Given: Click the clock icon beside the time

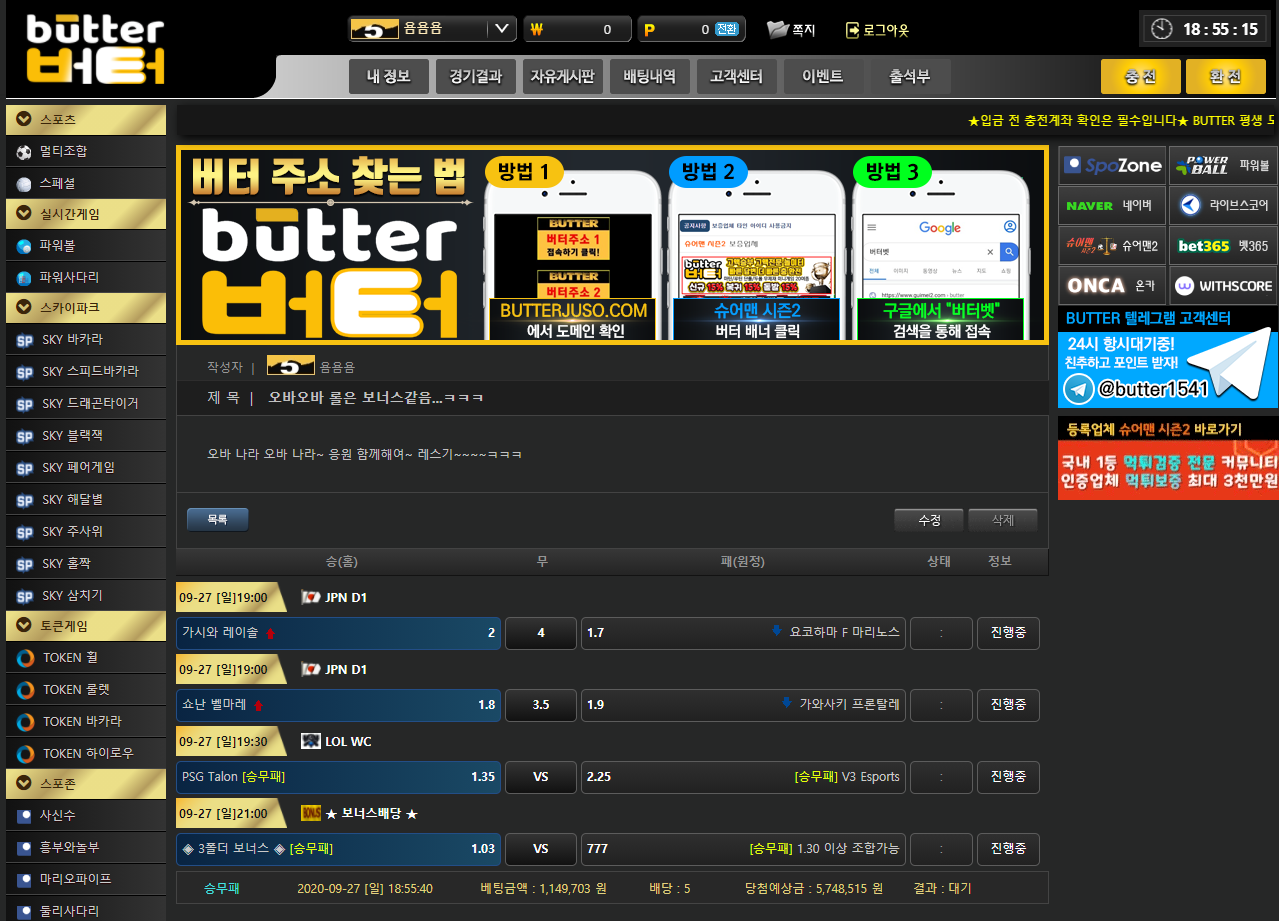Looking at the screenshot, I should tap(1161, 29).
